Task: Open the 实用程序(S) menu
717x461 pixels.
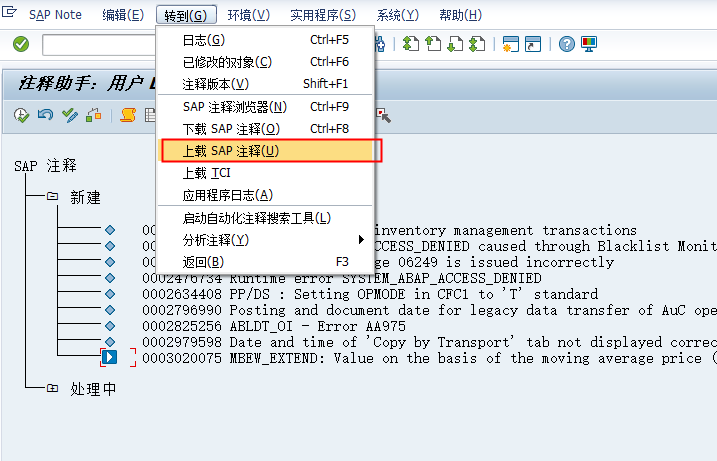Action: click(323, 15)
